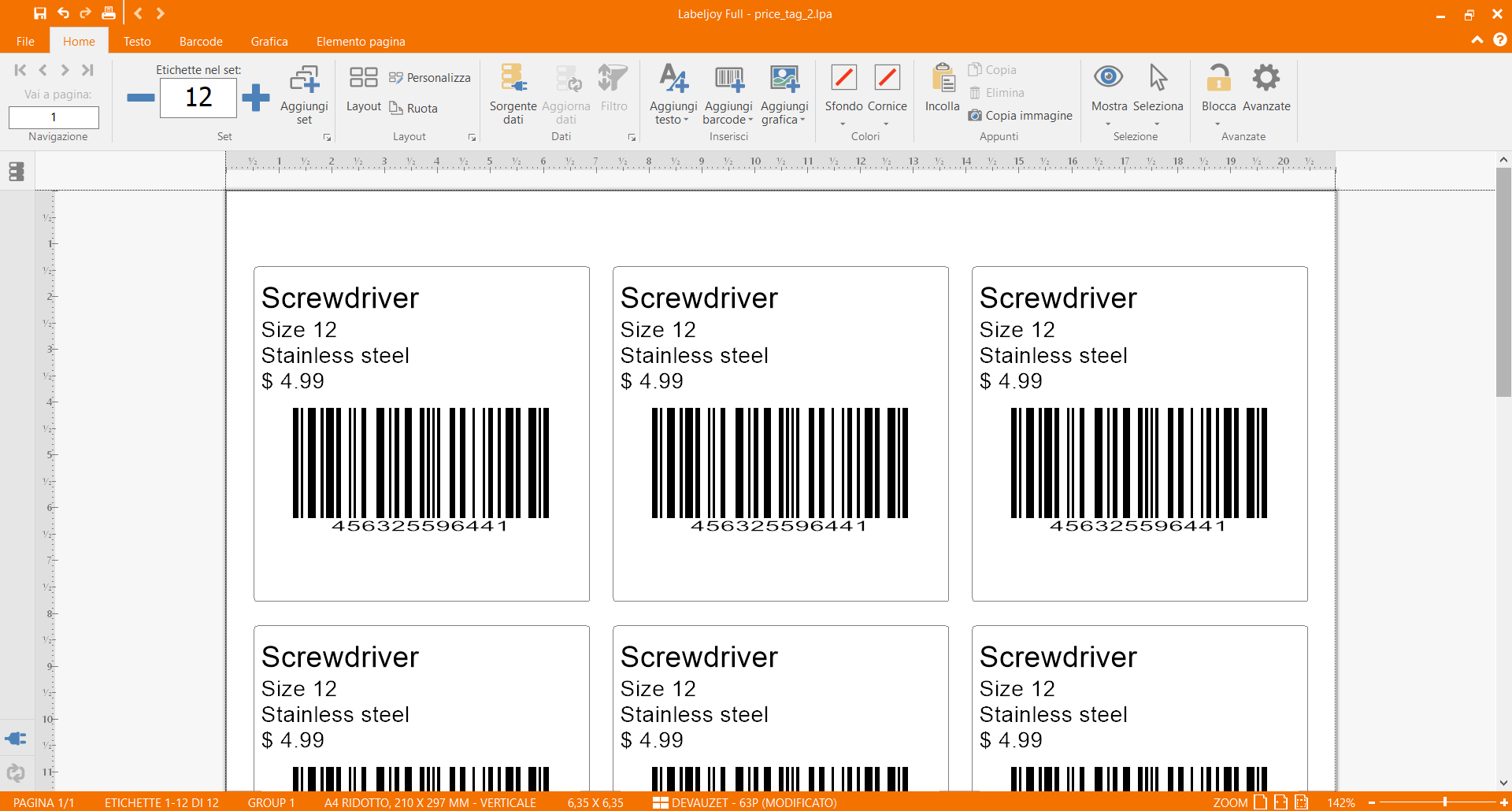This screenshot has width=1512, height=811.
Task: Click the data connection plug icon on the left
Action: click(x=16, y=739)
